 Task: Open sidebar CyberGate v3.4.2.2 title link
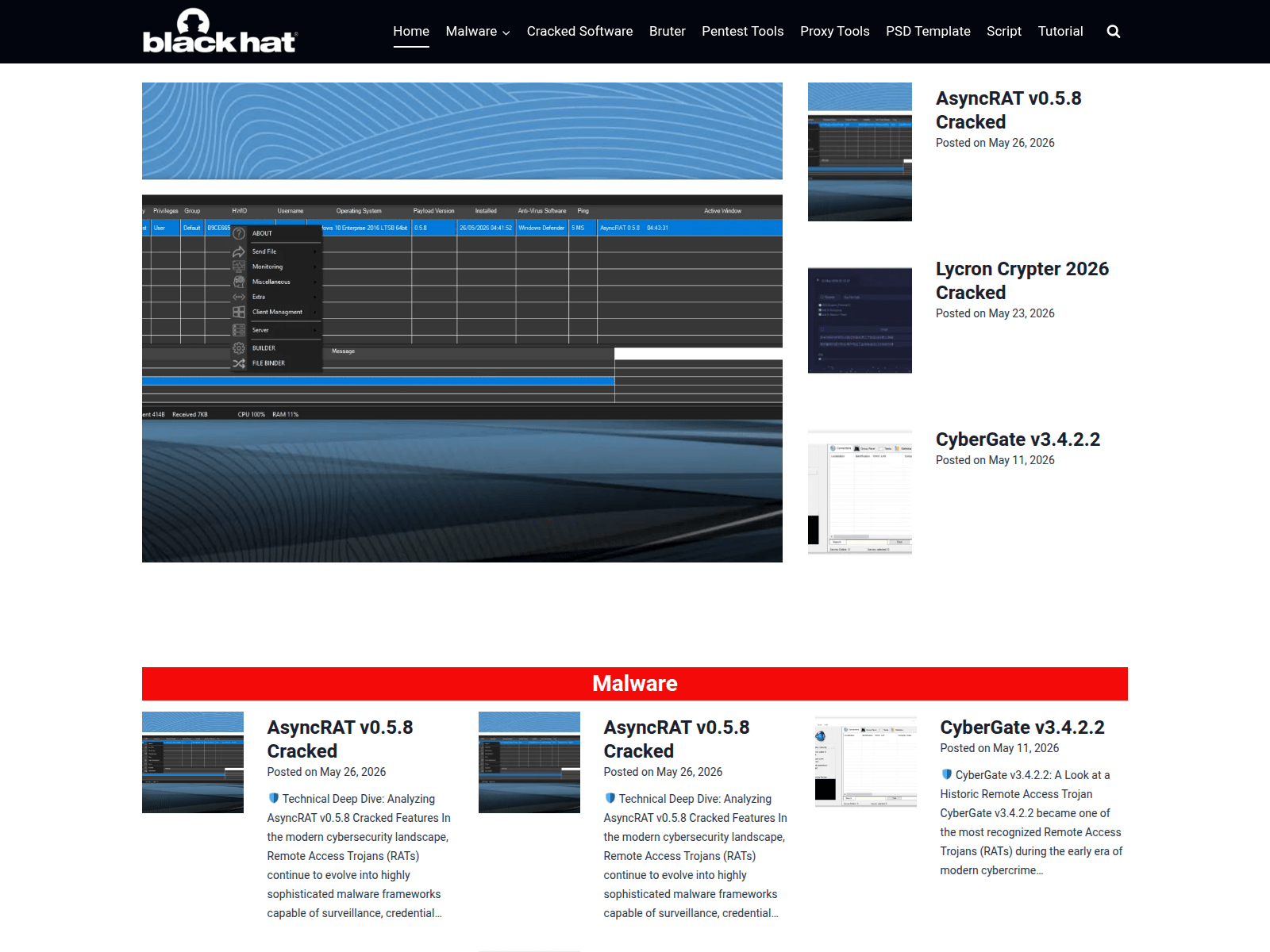point(1018,440)
